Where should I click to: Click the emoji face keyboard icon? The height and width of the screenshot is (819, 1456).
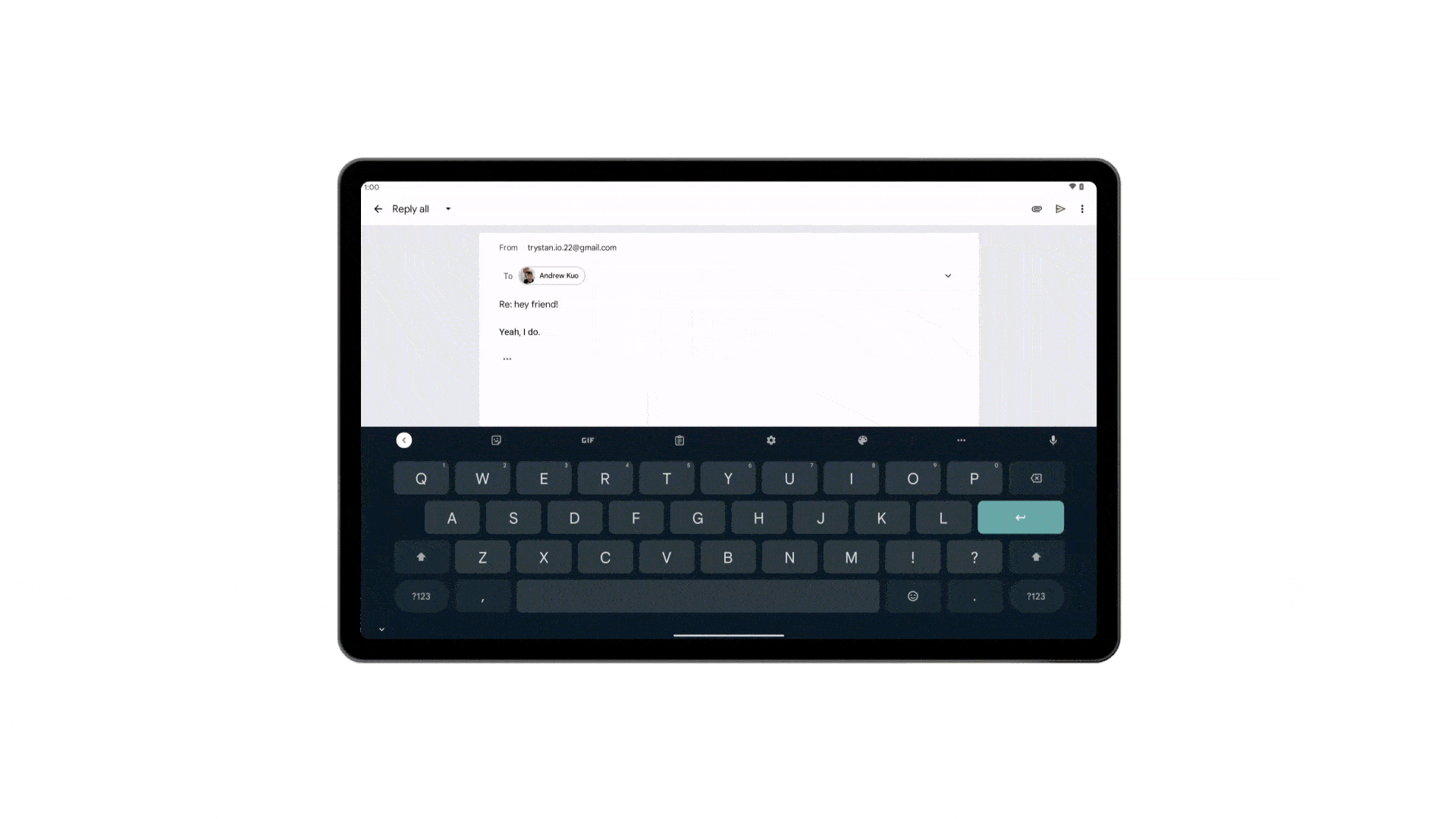[x=913, y=595]
